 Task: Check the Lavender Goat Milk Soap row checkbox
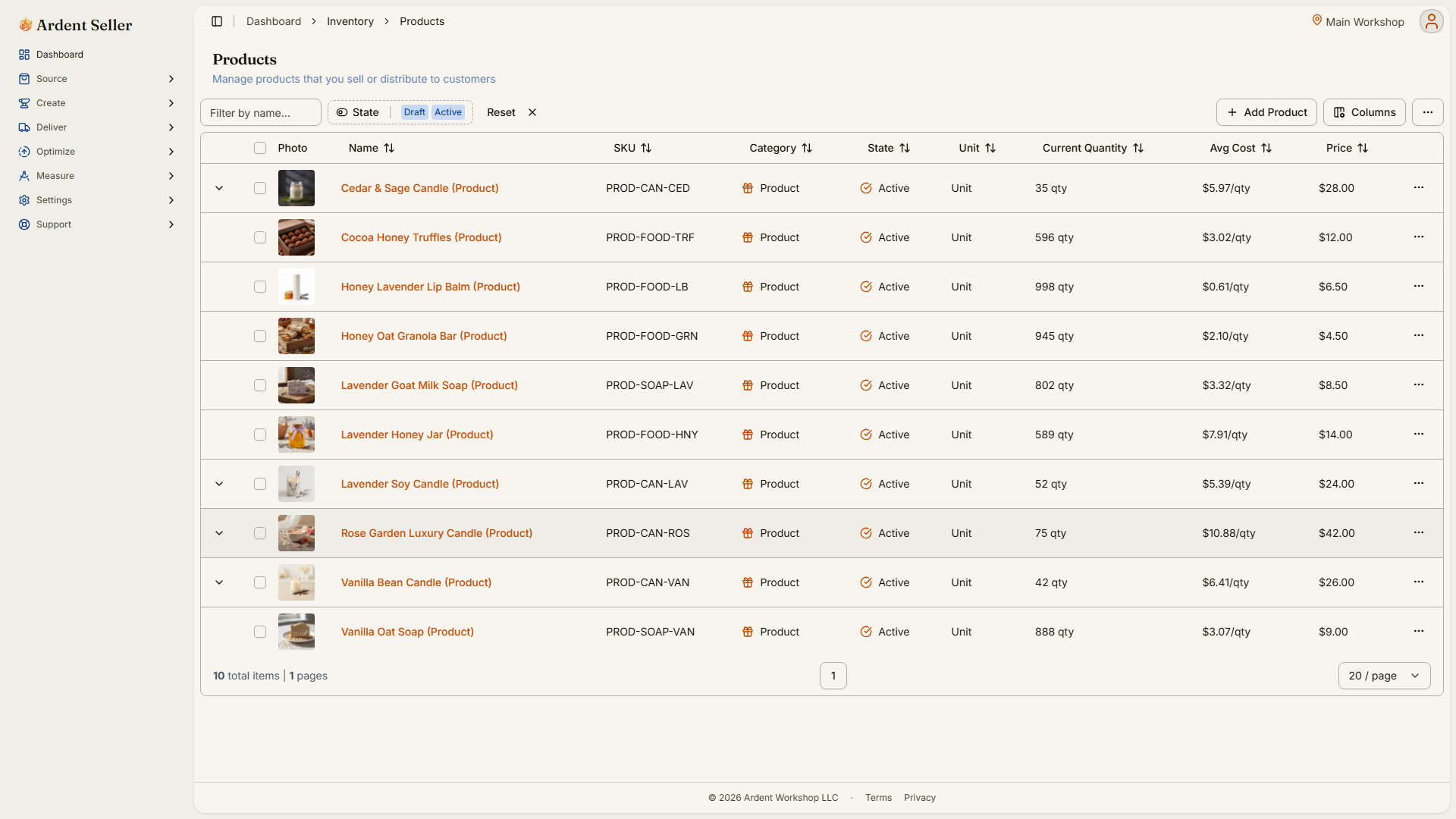coord(260,385)
